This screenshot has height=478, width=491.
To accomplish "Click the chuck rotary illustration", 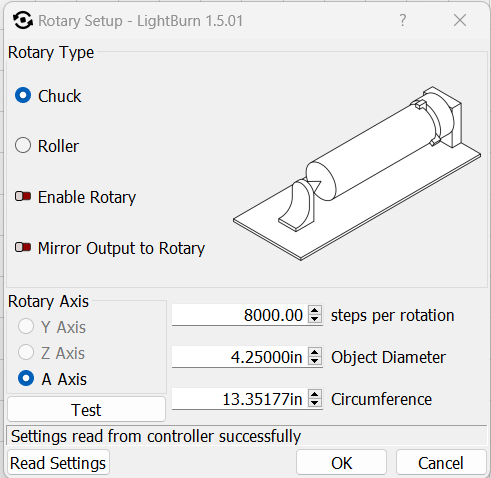I will pyautogui.click(x=357, y=173).
